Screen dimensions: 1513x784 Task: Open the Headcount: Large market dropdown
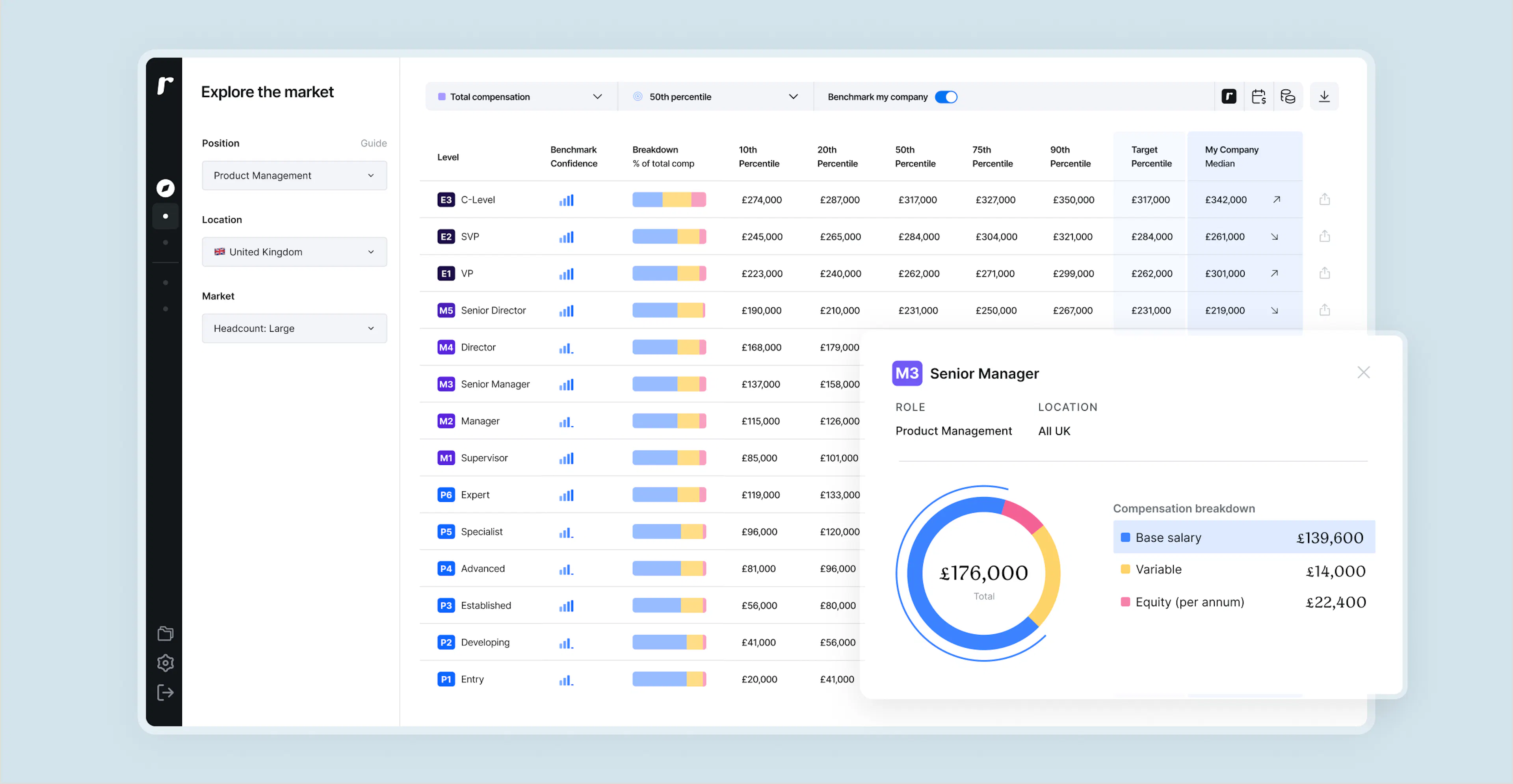point(294,328)
